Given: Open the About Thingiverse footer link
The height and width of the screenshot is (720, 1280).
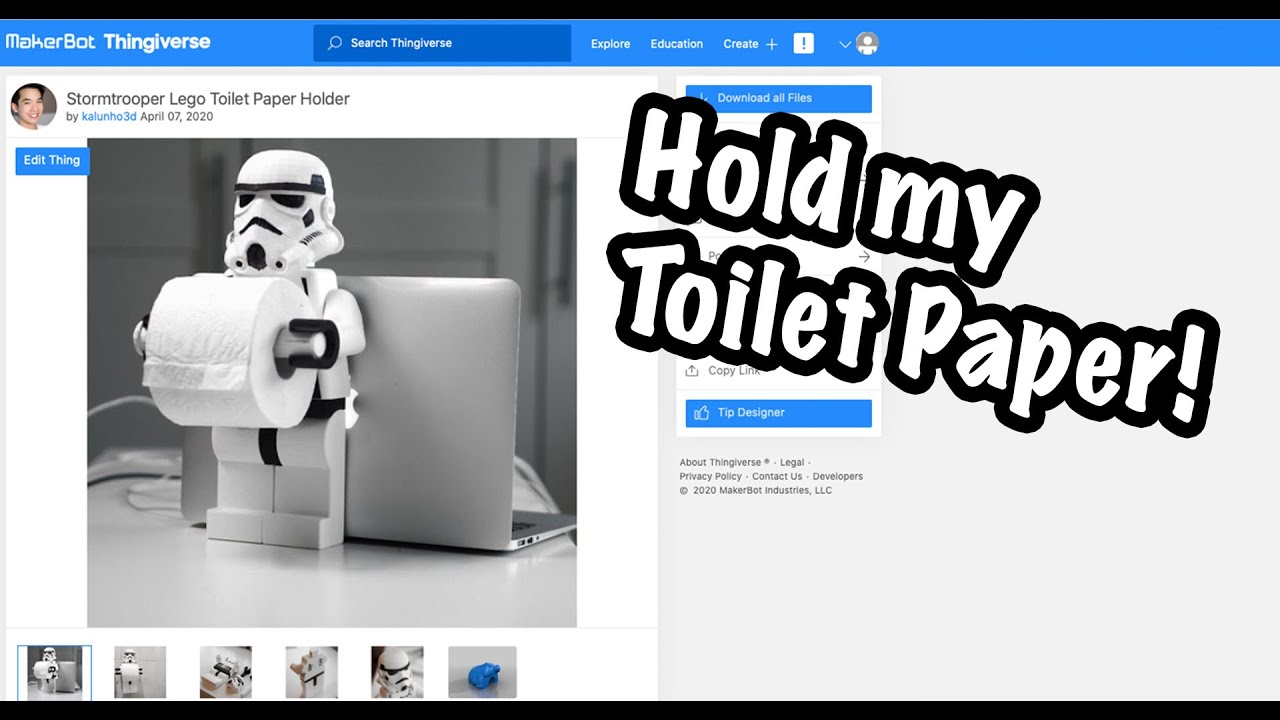Looking at the screenshot, I should tap(725, 463).
